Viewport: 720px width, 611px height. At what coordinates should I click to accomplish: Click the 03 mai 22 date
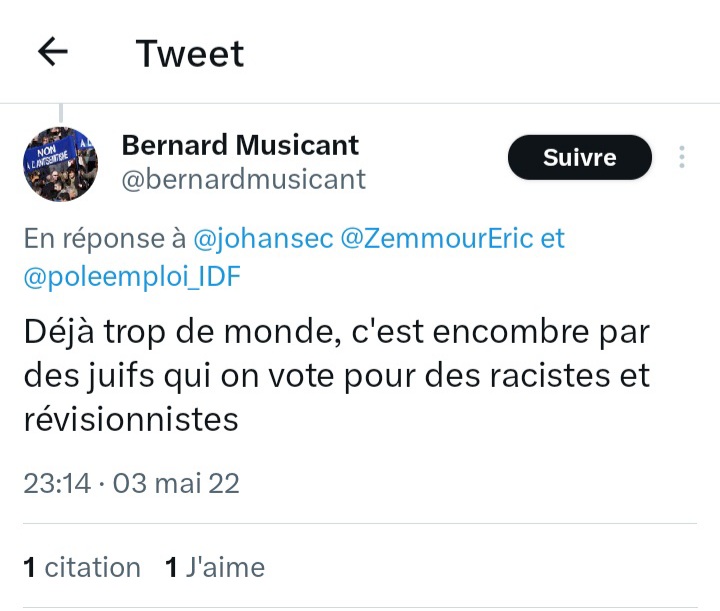pos(176,484)
